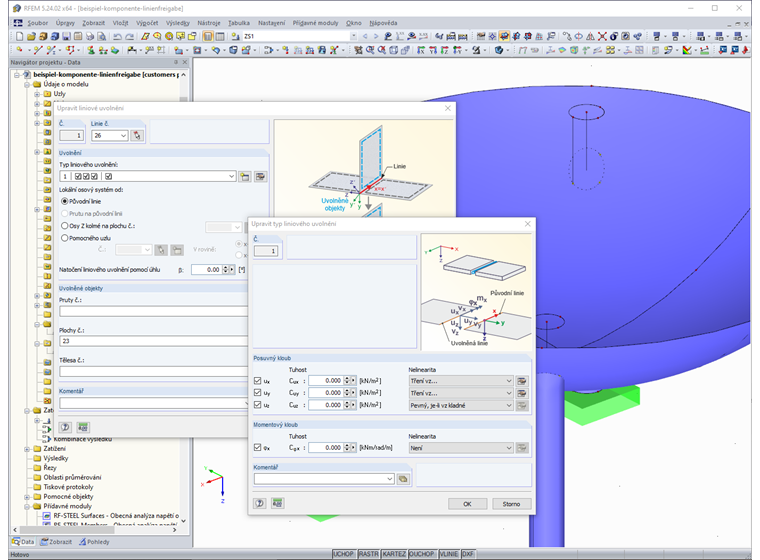
Task: Toggle KARTEZ status bar button
Action: (394, 554)
